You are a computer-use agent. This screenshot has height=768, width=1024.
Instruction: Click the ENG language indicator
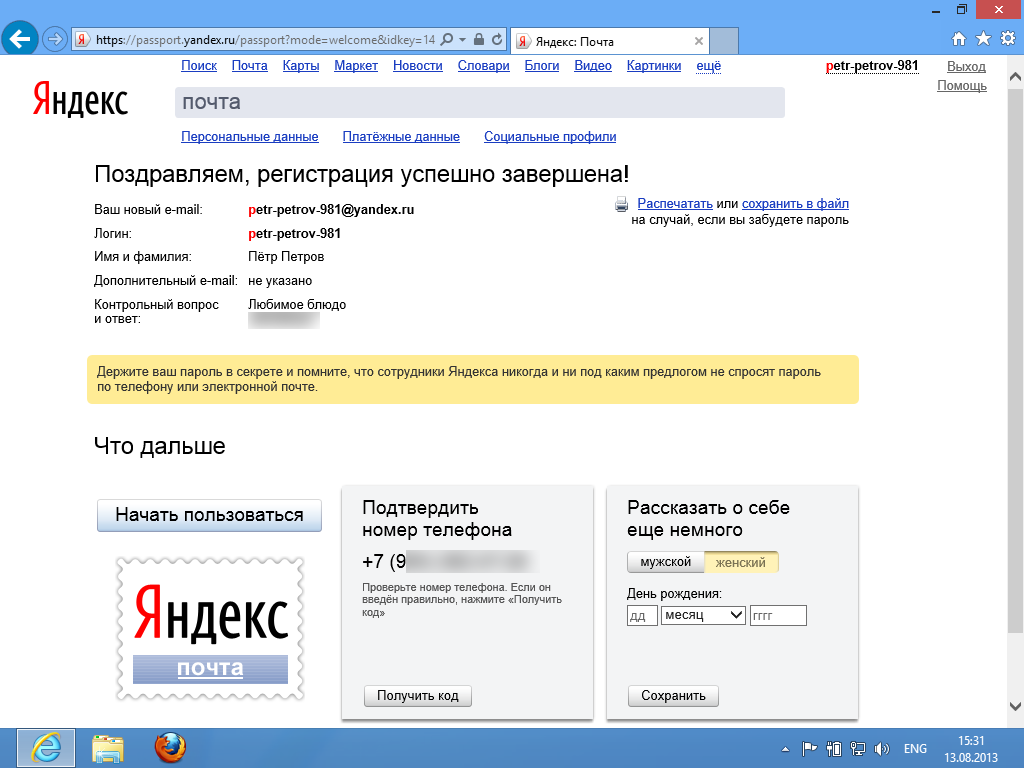coord(915,749)
